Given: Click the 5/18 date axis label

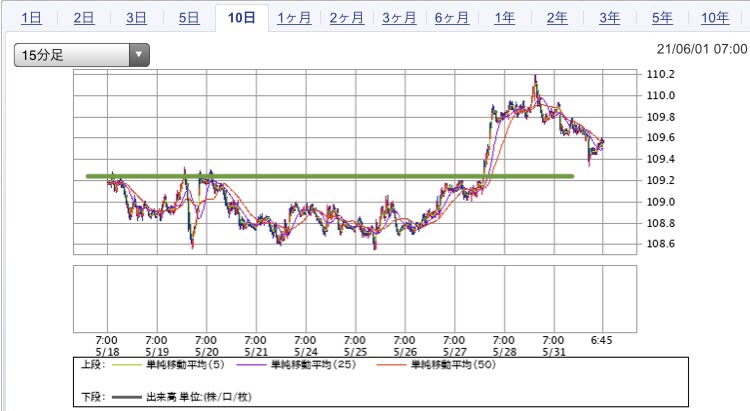Looking at the screenshot, I should coord(107,352).
